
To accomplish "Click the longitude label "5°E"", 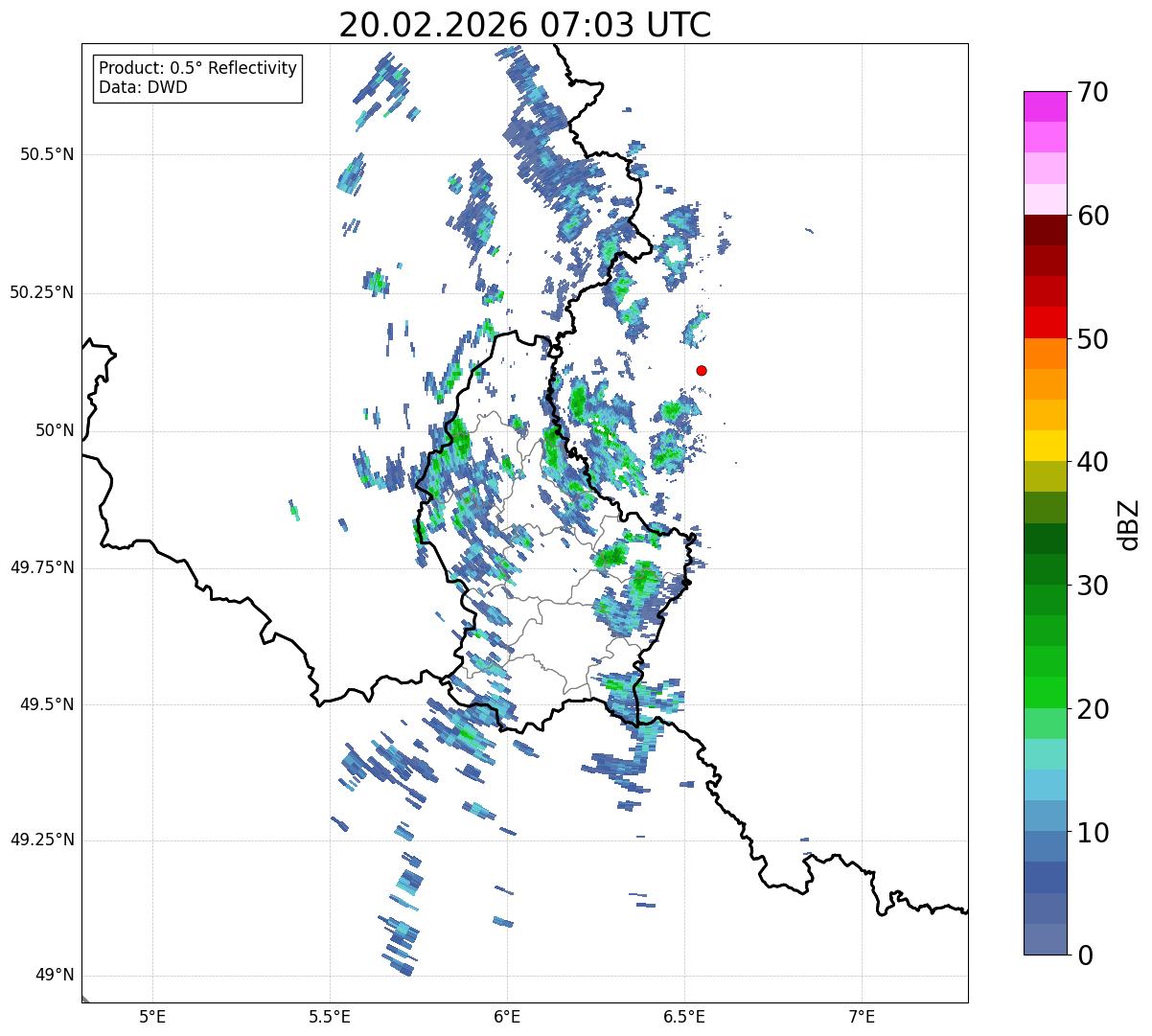I will point(153,1017).
